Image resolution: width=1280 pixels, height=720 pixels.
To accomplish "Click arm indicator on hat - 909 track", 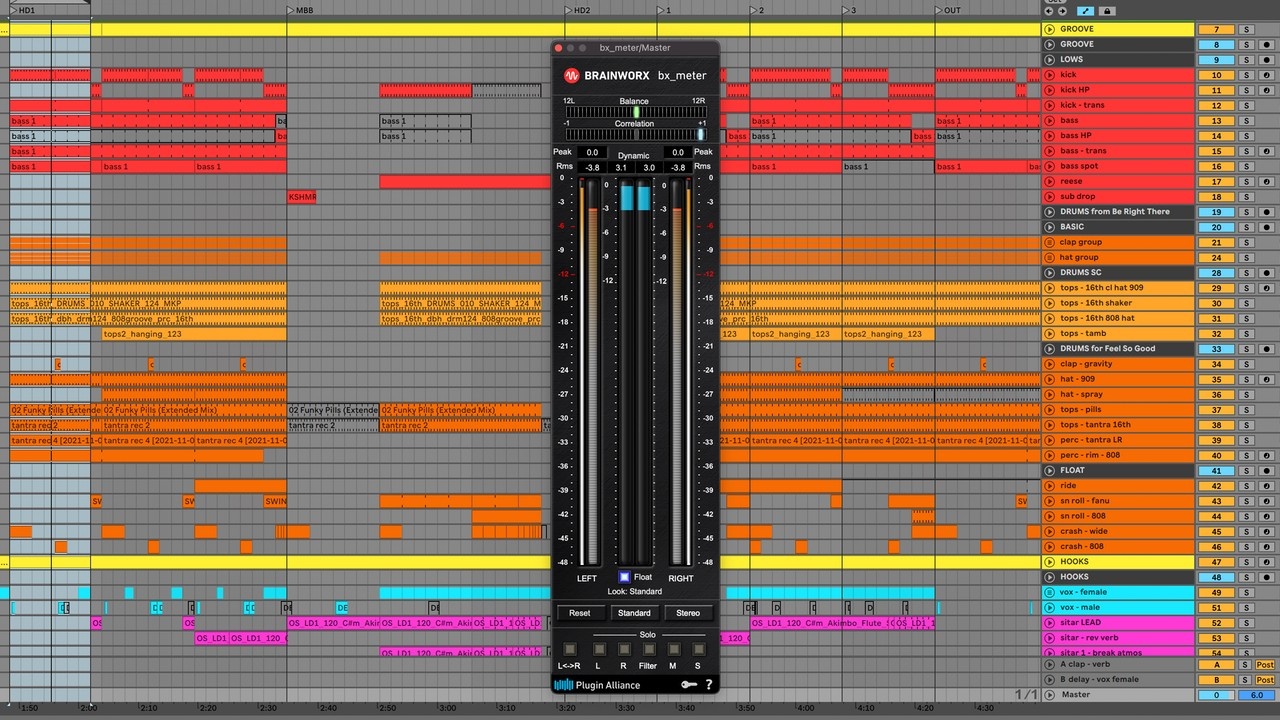I will pyautogui.click(x=1265, y=379).
